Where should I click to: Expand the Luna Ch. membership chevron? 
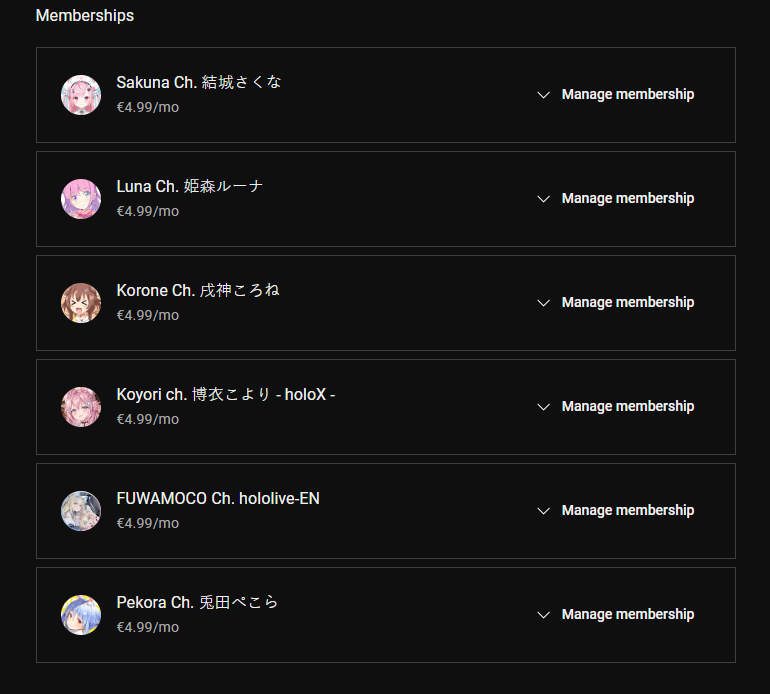[543, 199]
